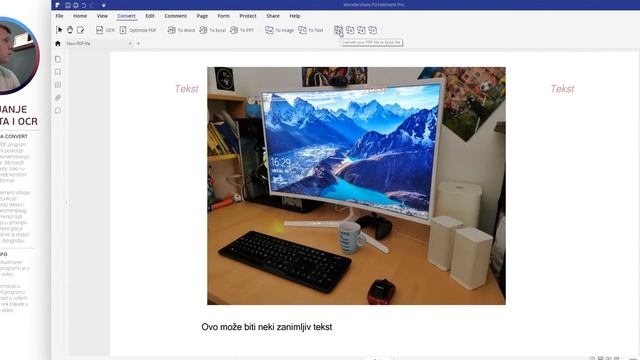
Task: Click the Convert to Epub icon
Action: [x=338, y=30]
